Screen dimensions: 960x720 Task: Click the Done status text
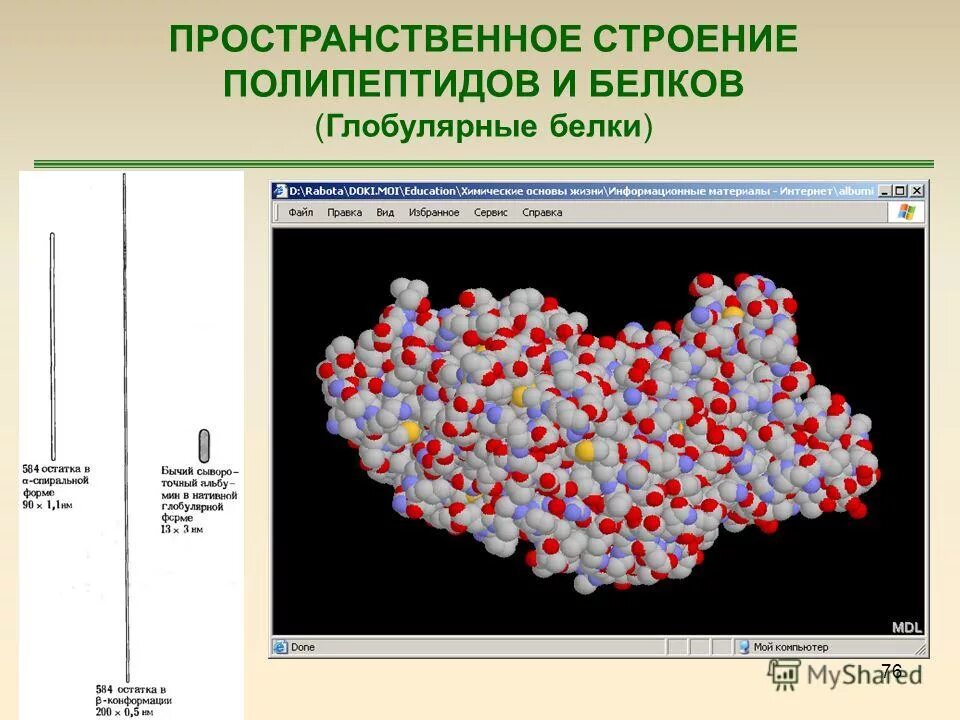point(305,645)
